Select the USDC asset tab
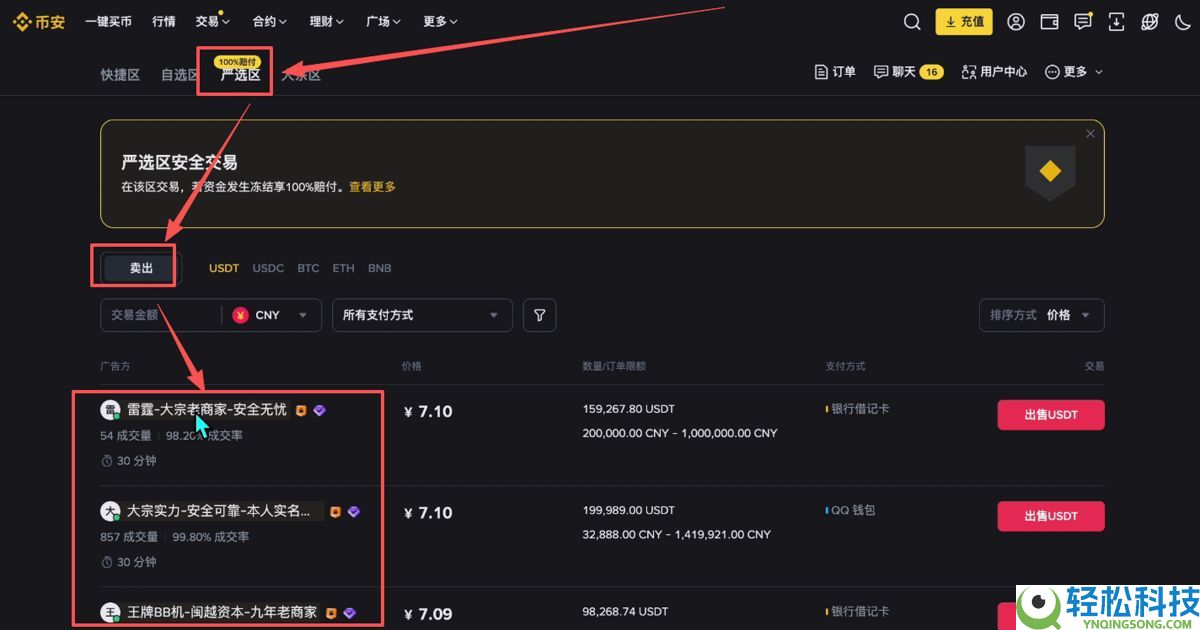 (268, 268)
